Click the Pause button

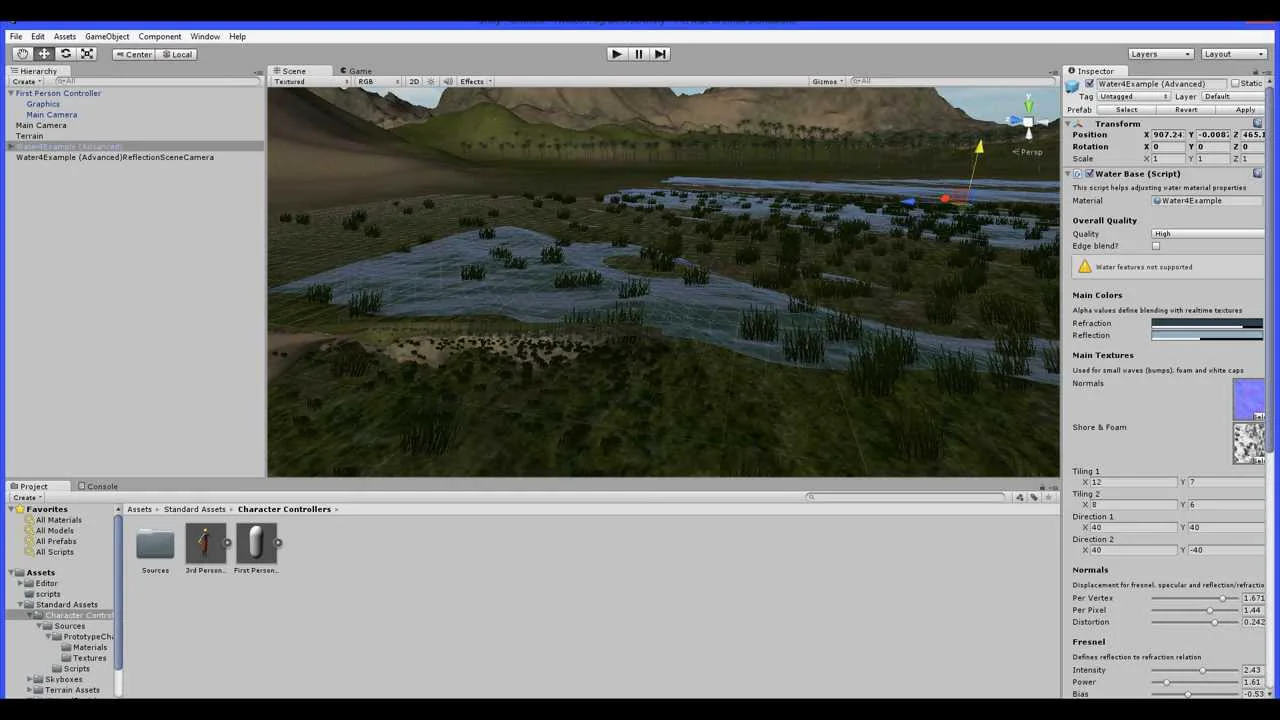pos(638,54)
